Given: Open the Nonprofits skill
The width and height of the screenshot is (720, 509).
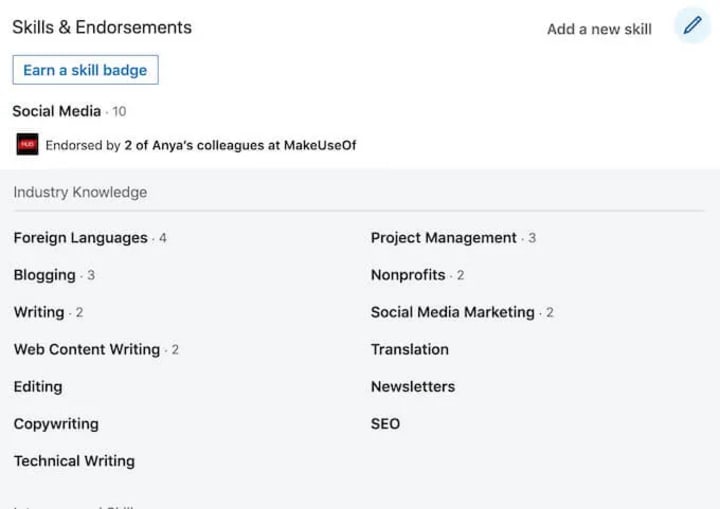Looking at the screenshot, I should 408,275.
